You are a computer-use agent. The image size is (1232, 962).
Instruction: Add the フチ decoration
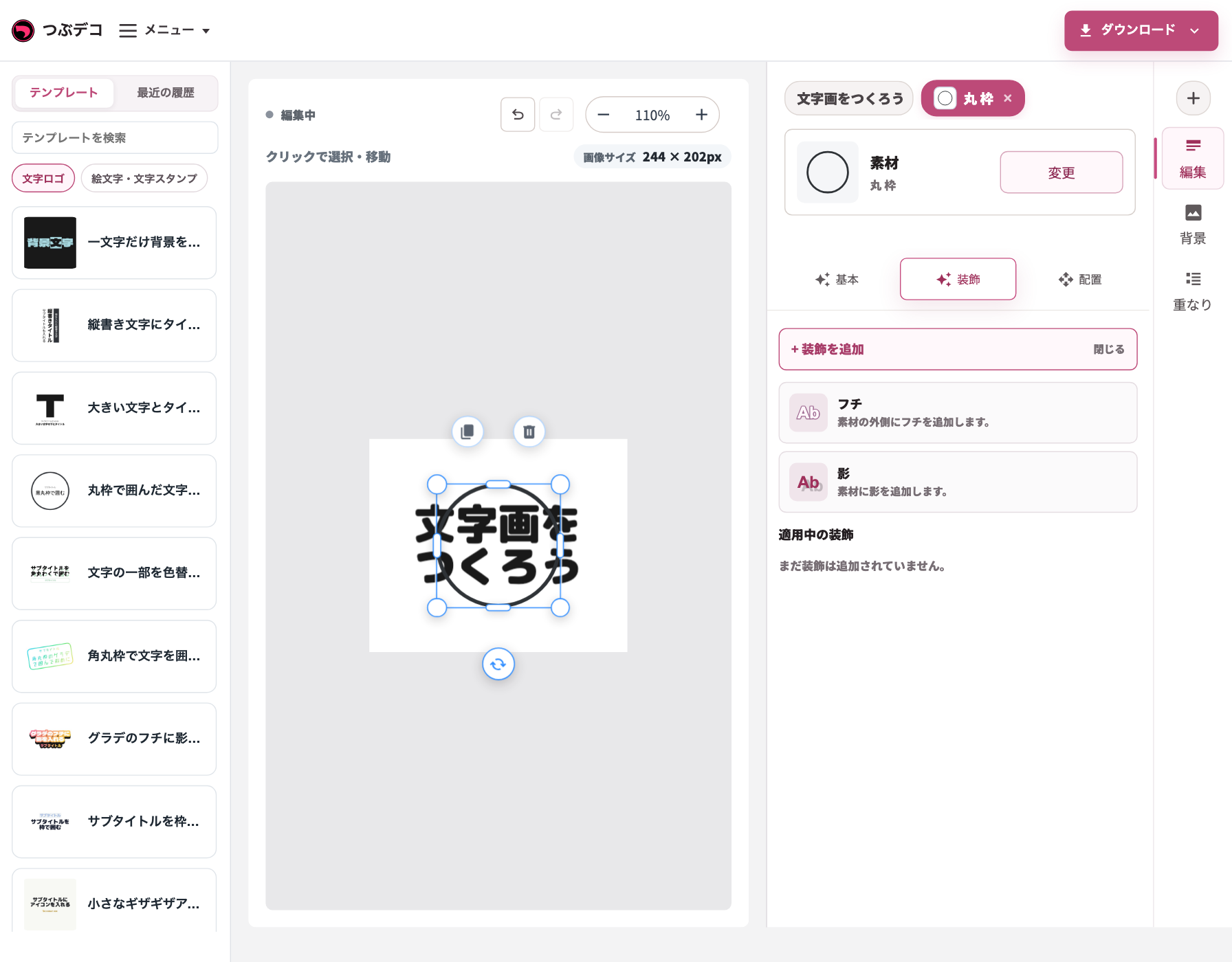coord(958,413)
